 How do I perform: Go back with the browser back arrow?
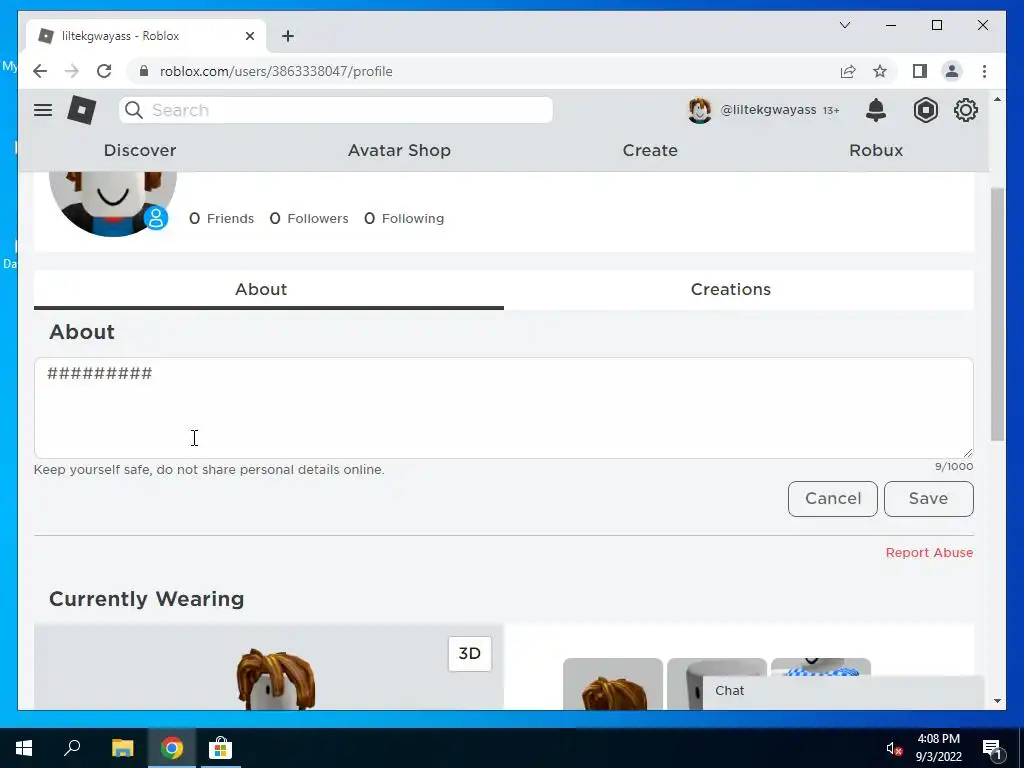pyautogui.click(x=40, y=71)
